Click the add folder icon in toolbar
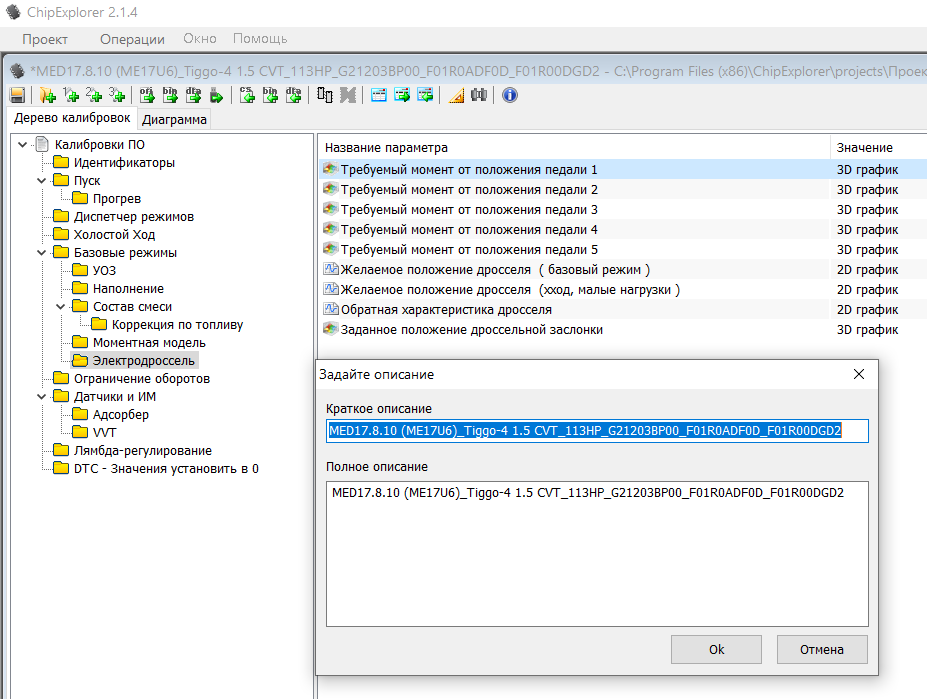Screen dimensions: 927x699 [x=47, y=95]
